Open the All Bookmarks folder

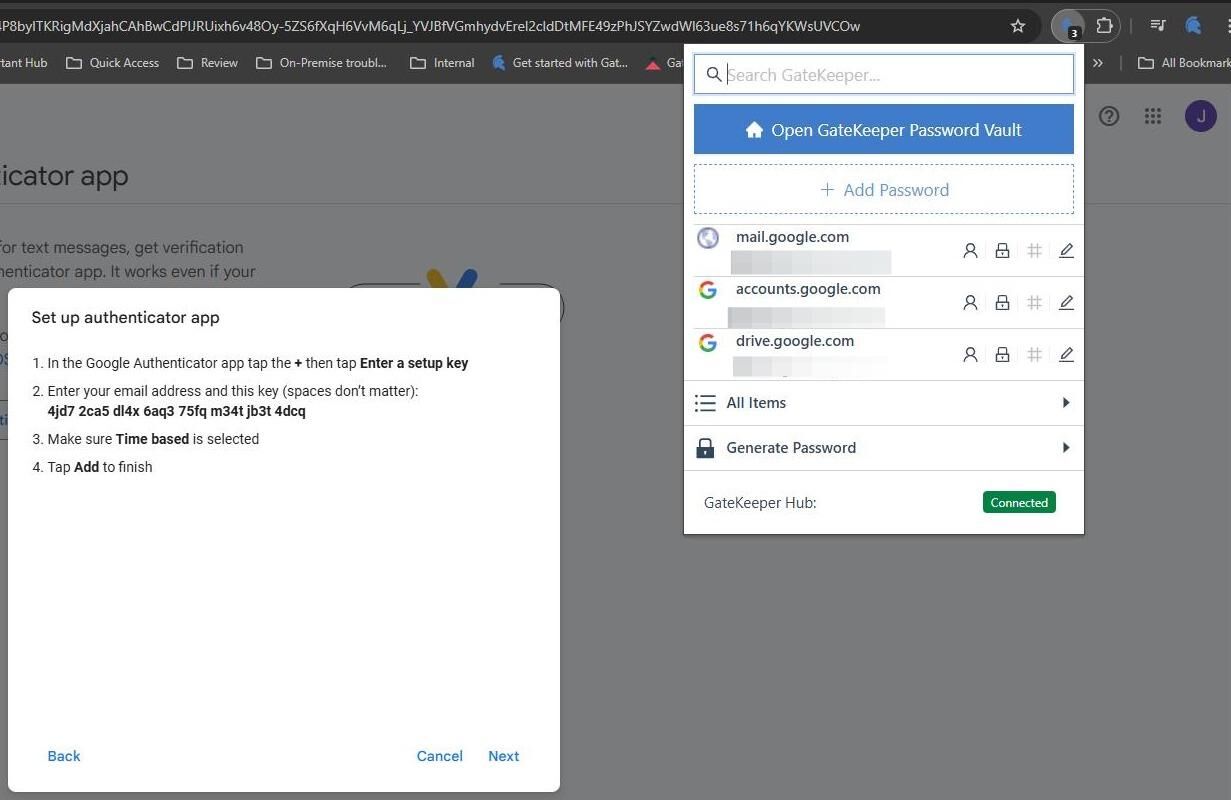pos(1184,63)
